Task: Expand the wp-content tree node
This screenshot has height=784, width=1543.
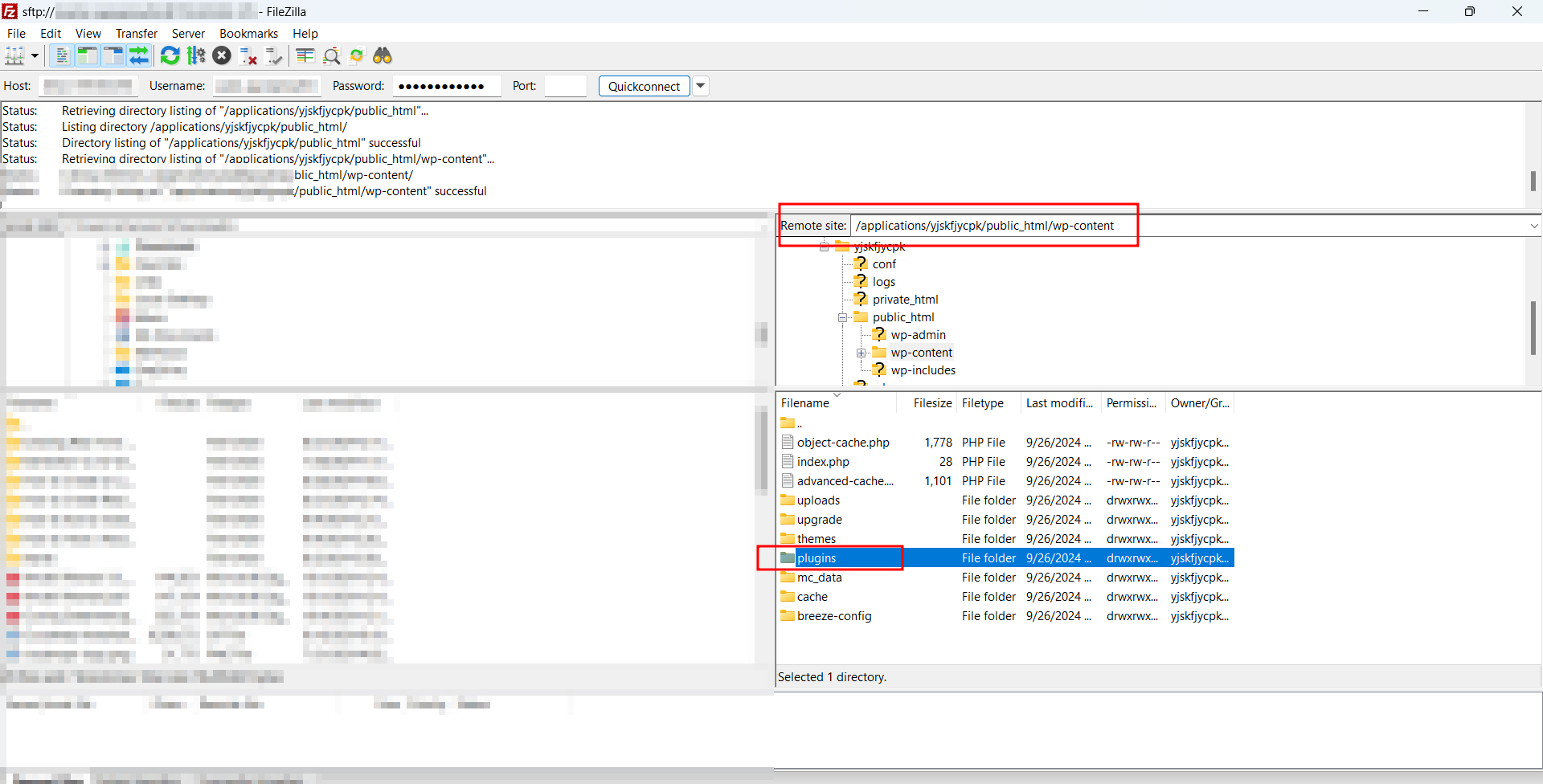Action: pos(861,353)
